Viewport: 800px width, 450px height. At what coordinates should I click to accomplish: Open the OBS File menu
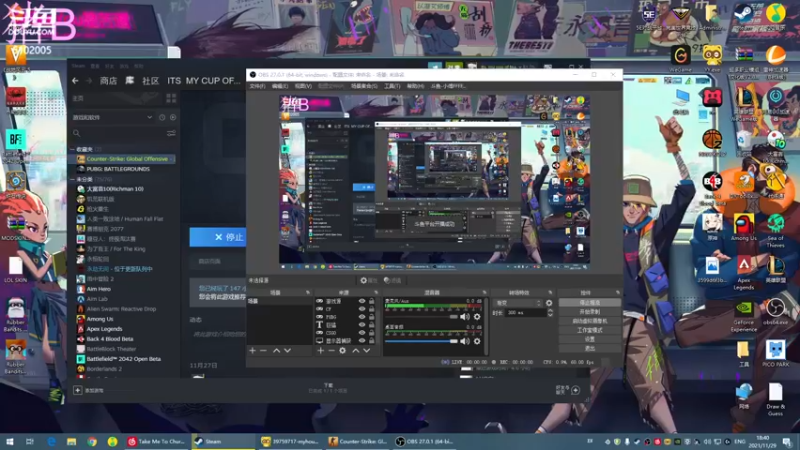(x=257, y=86)
